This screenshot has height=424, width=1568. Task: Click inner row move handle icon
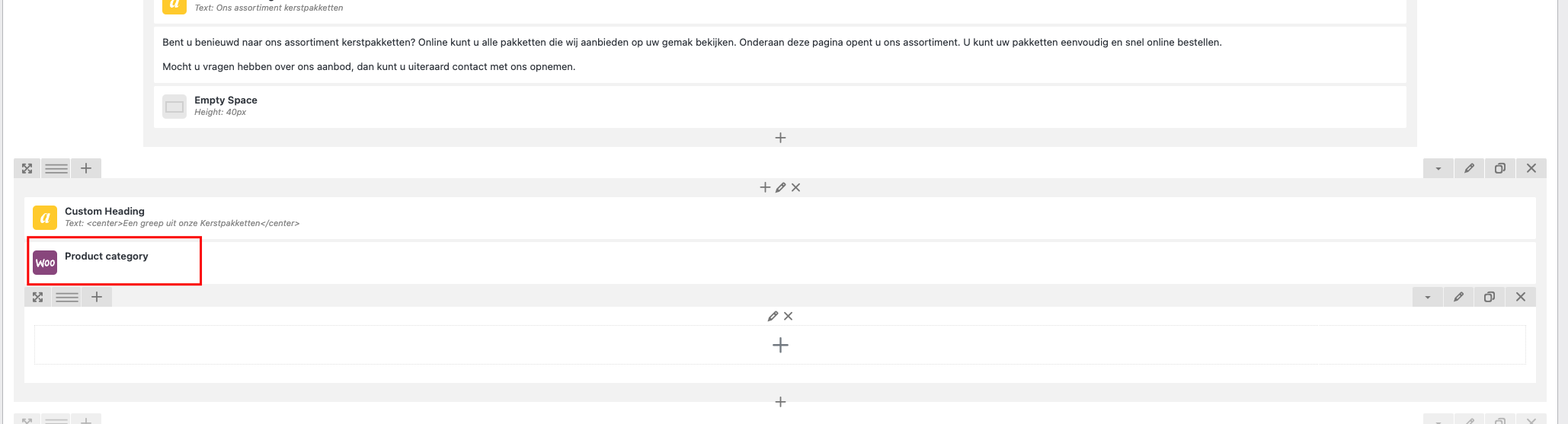coord(38,297)
